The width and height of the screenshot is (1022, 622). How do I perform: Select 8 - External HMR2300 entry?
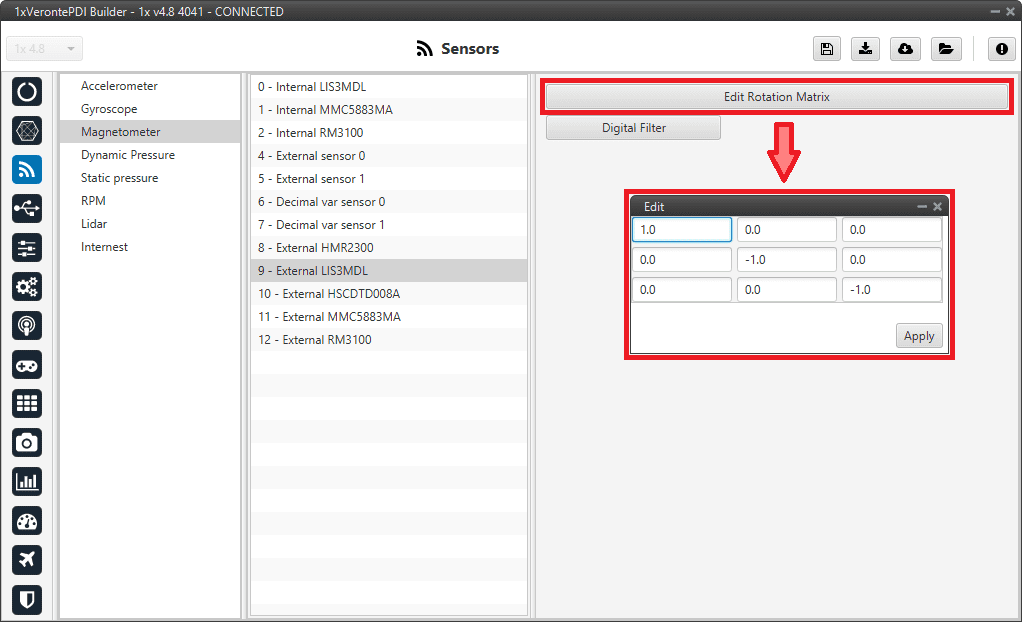(x=315, y=247)
